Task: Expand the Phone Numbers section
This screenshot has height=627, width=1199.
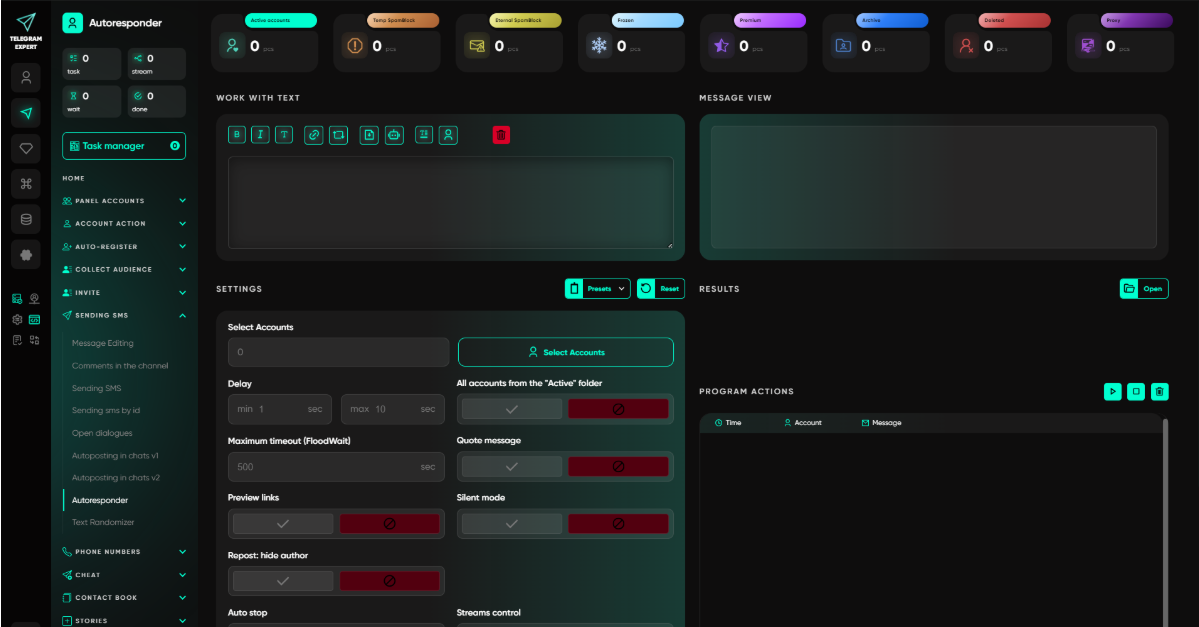Action: click(124, 552)
